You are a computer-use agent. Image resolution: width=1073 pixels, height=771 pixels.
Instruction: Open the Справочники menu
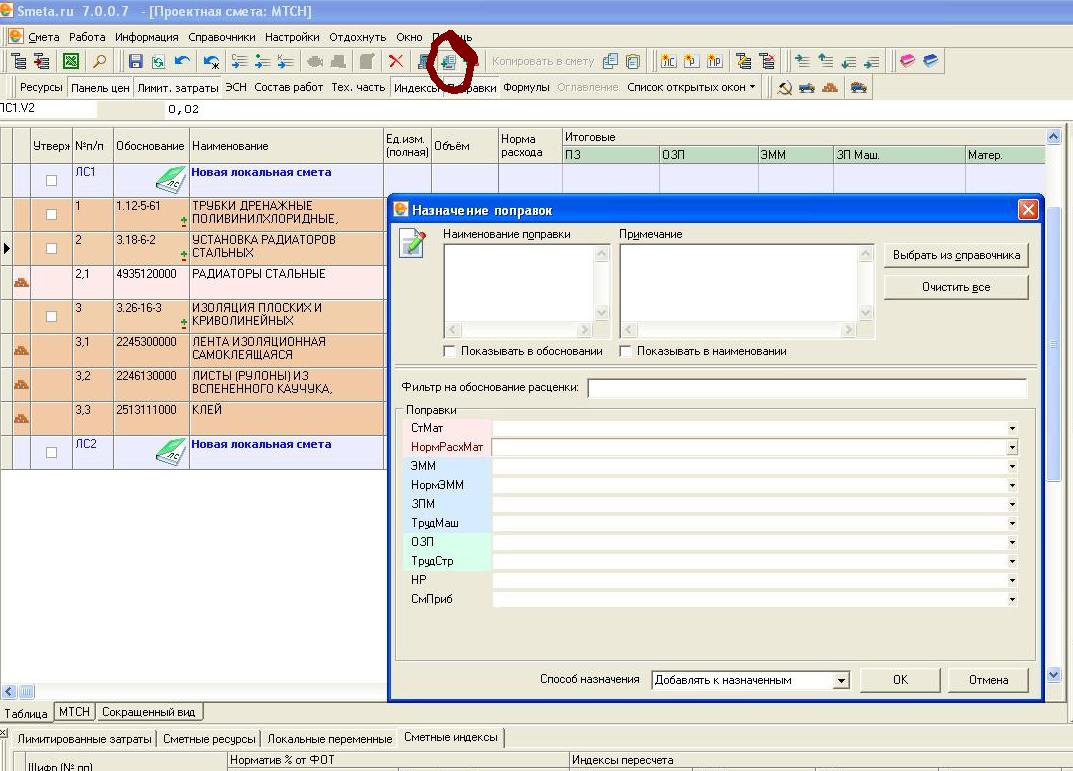[222, 37]
